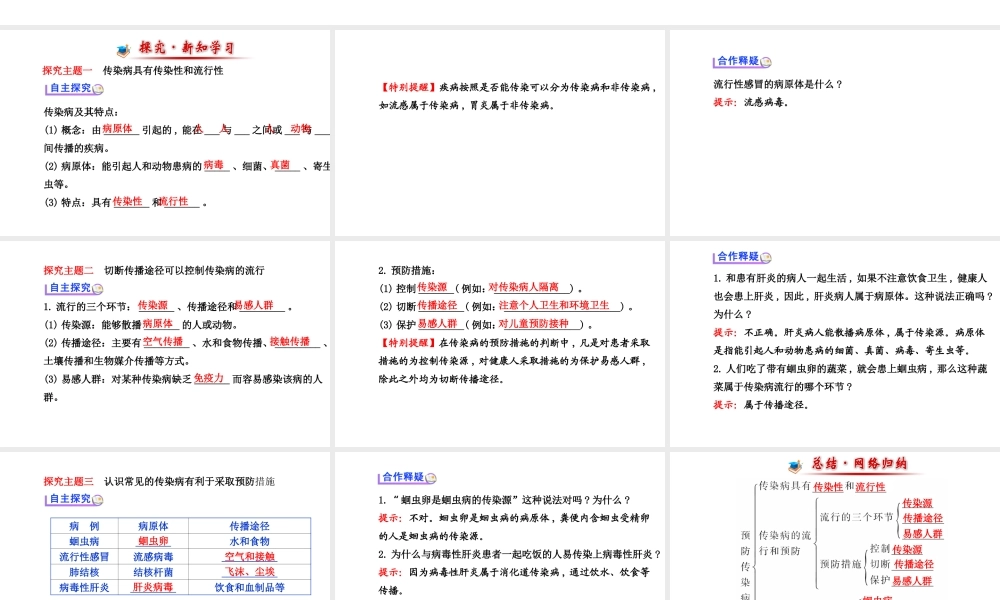1000x600 pixels.
Task: Click the 传染病及其特点 line
Action: 81,112
